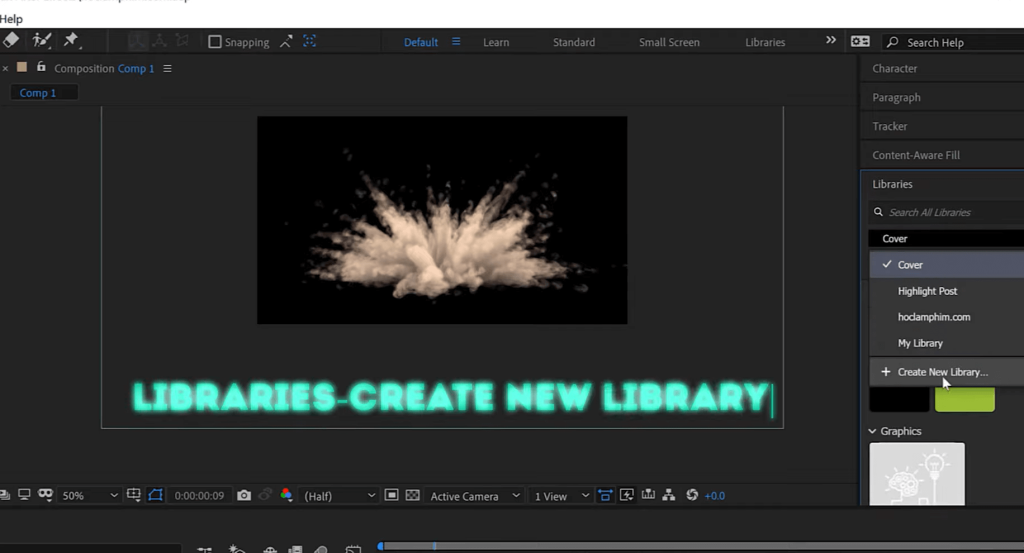The image size is (1024, 553).
Task: Show more workspaces overflow arrows
Action: [x=831, y=40]
